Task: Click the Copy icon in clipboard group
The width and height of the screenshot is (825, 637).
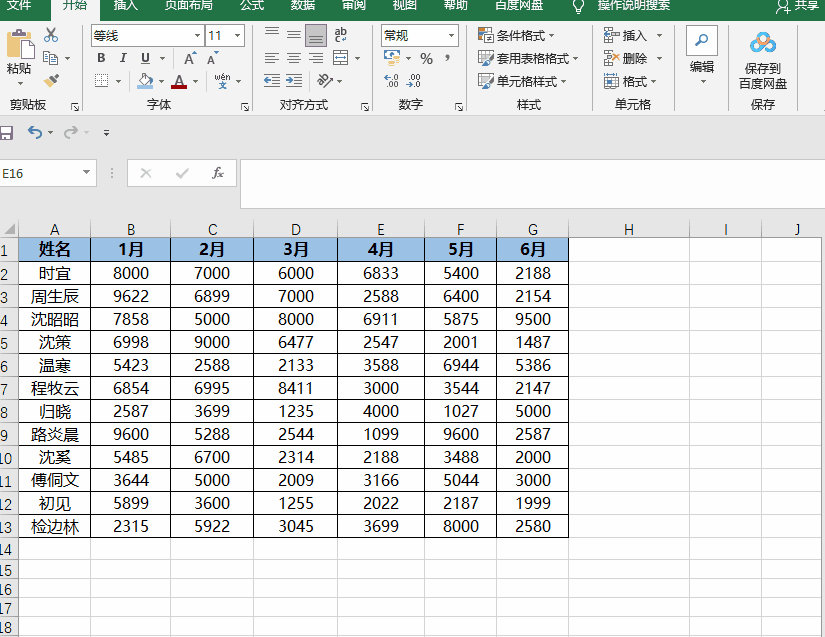Action: click(51, 58)
